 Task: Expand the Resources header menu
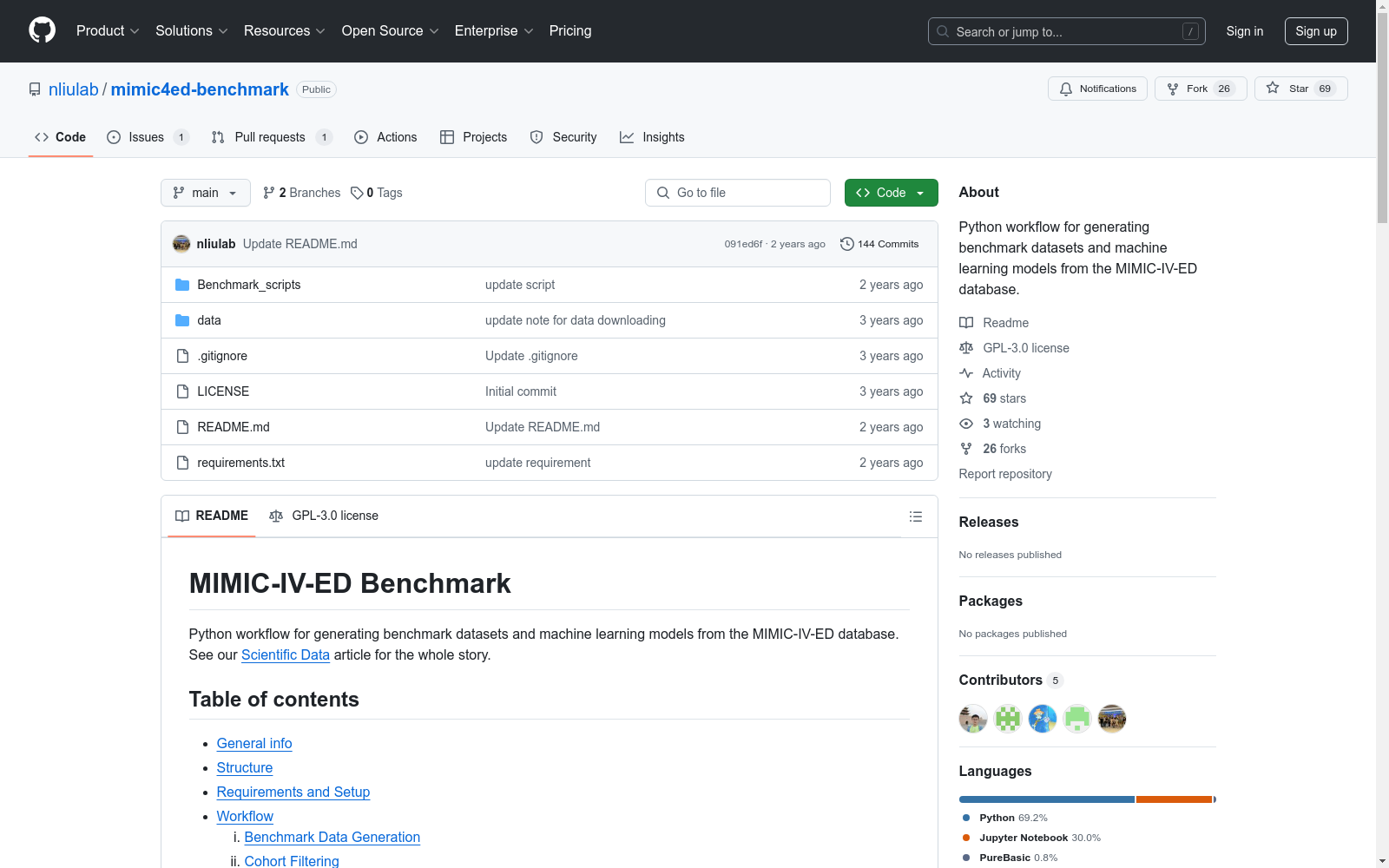285,30
